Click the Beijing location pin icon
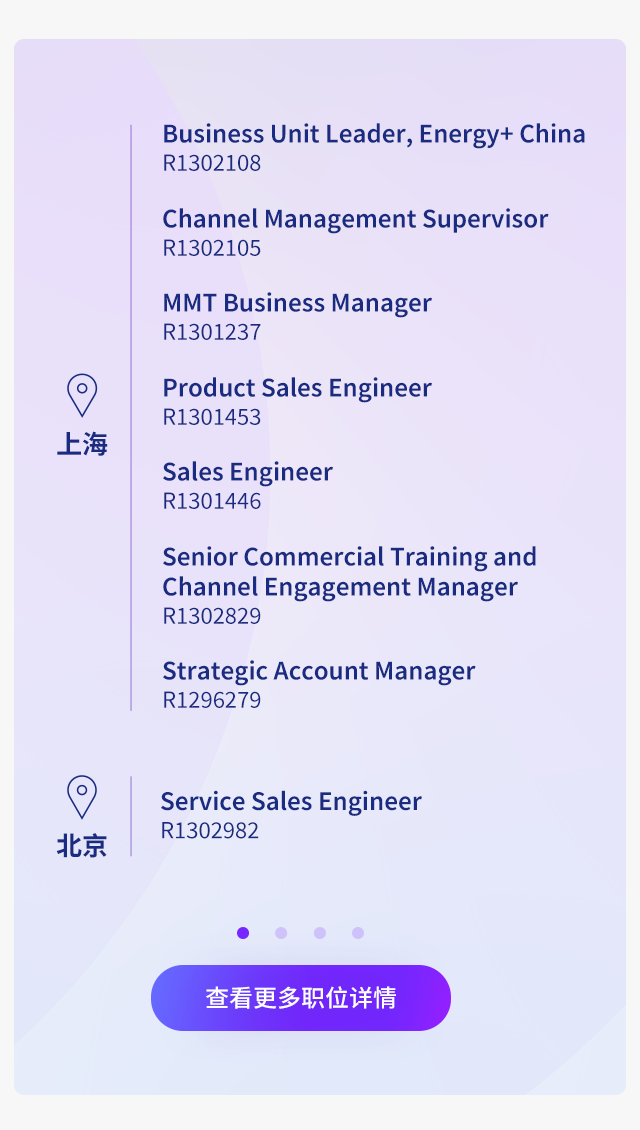 82,797
